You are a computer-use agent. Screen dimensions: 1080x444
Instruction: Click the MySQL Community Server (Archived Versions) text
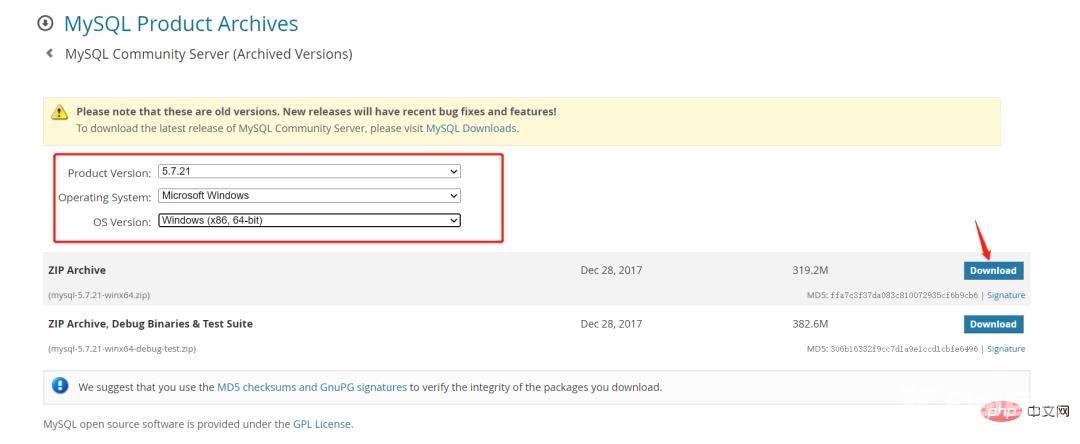[x=209, y=54]
